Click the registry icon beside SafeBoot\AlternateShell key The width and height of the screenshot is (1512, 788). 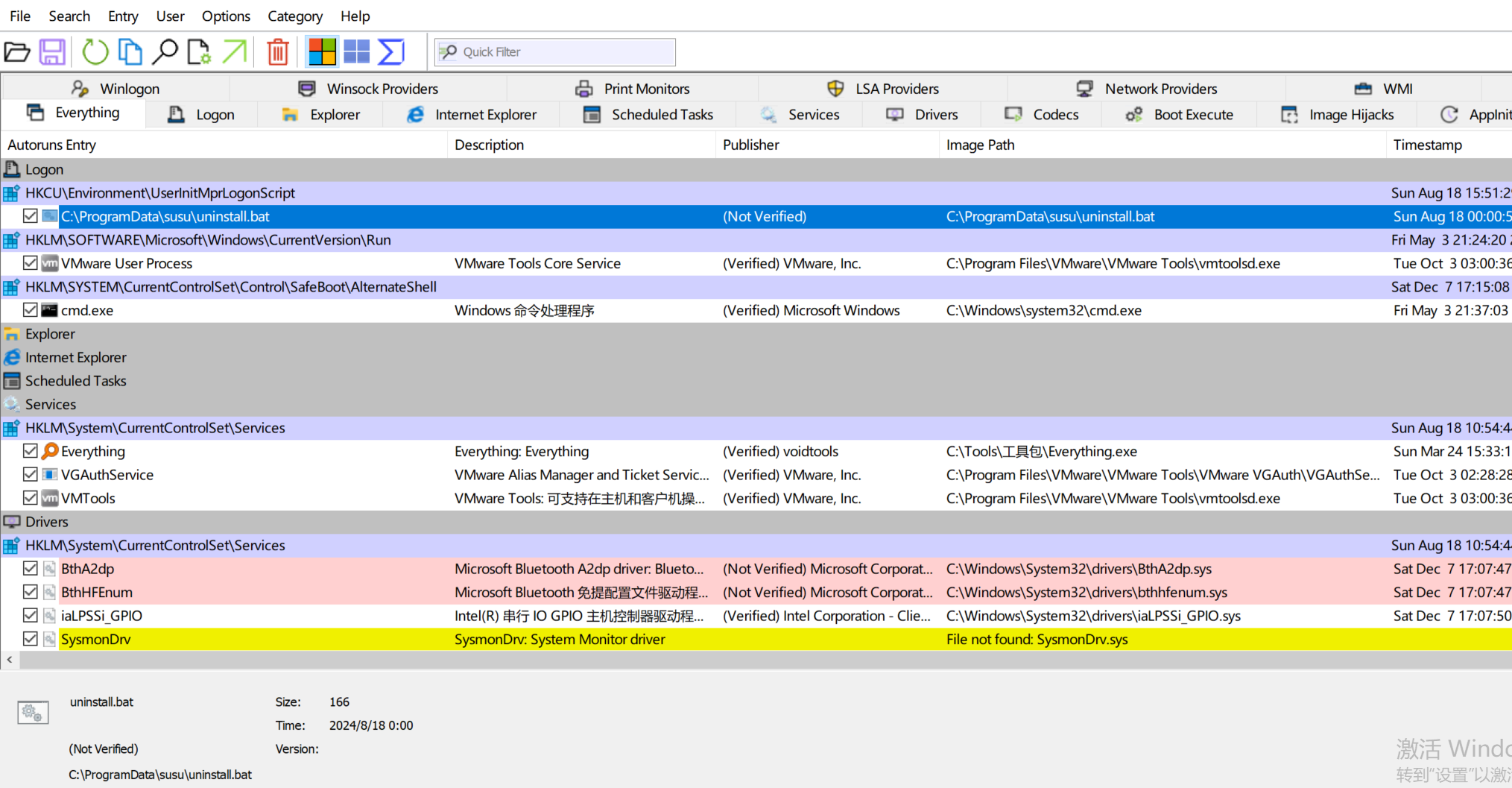[11, 288]
